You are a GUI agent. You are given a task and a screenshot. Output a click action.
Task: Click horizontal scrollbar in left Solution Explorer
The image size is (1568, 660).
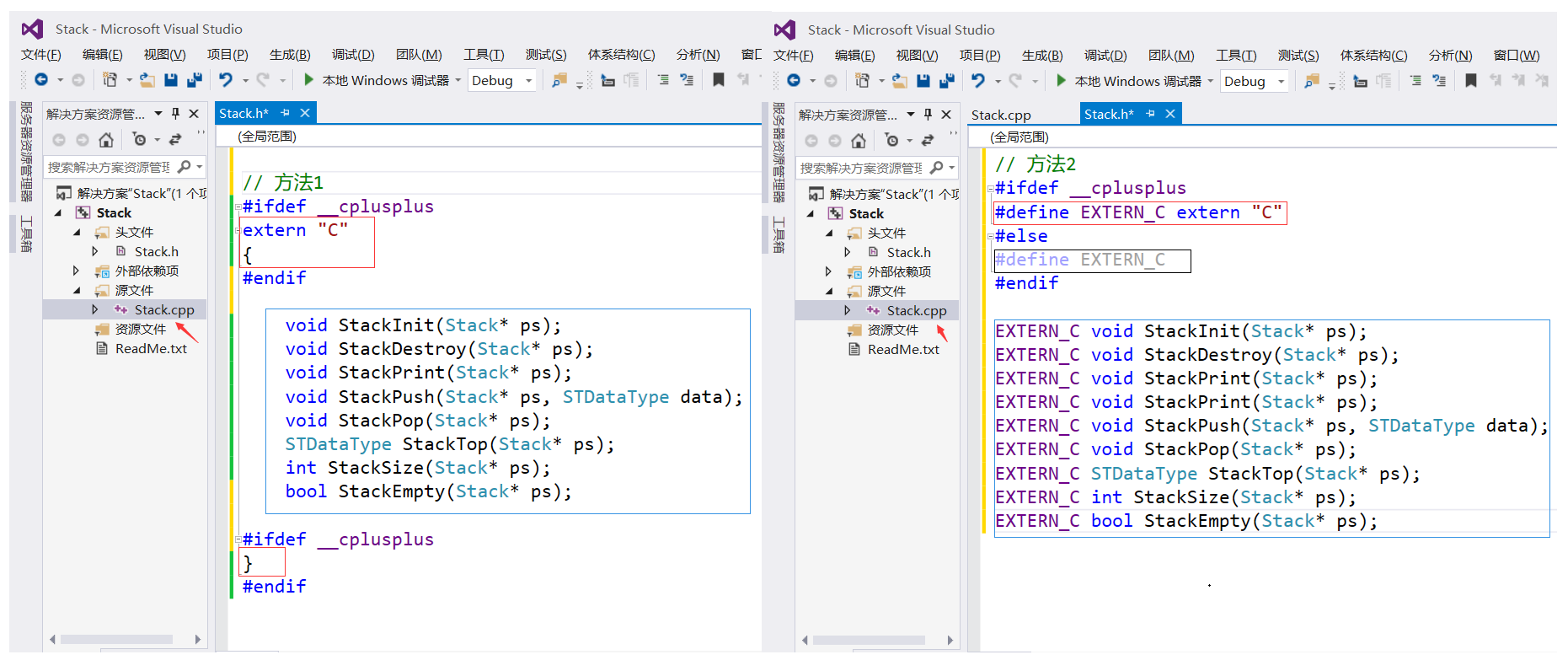(115, 640)
